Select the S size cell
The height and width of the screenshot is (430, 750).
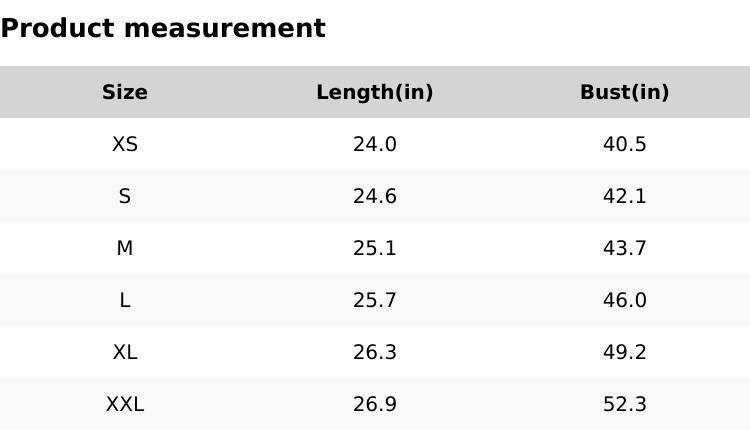[125, 196]
